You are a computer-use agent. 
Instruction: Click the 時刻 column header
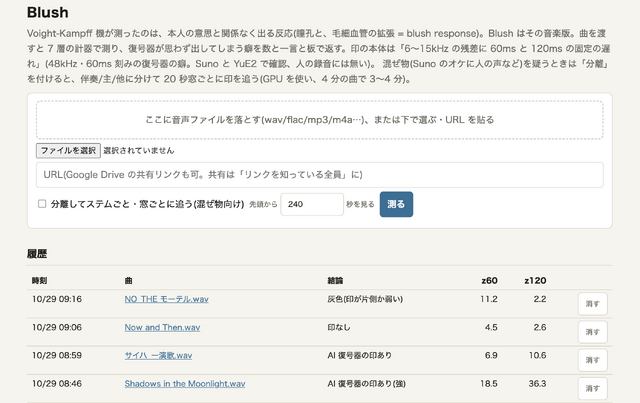pyautogui.click(x=40, y=281)
